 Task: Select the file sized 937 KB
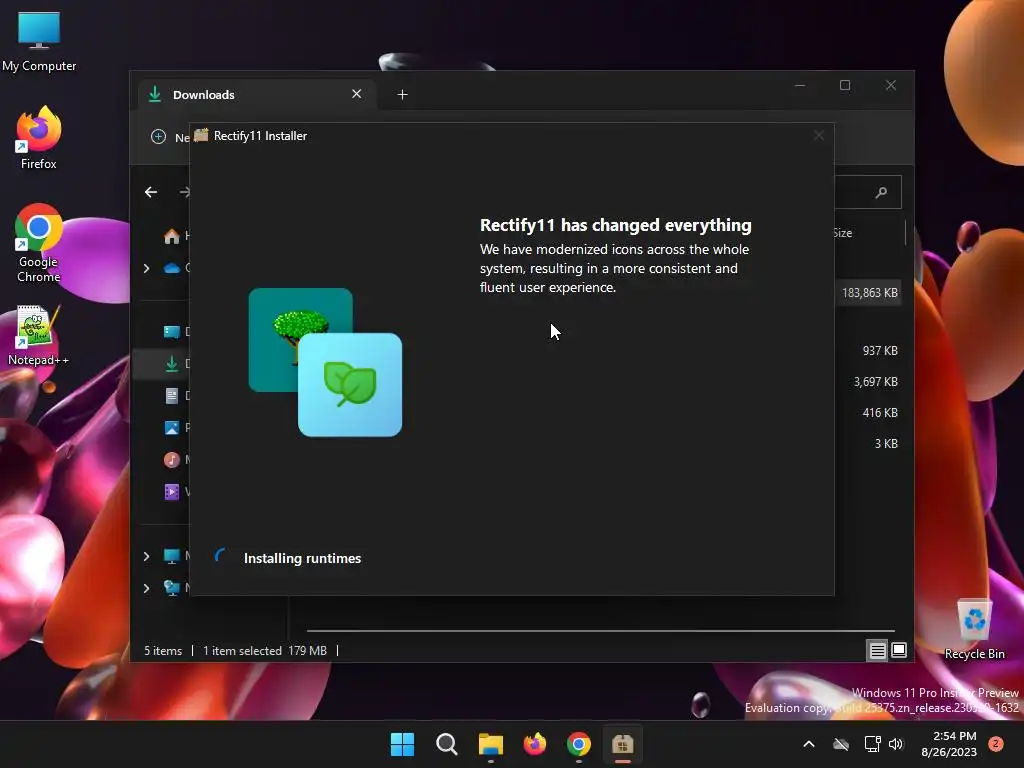tap(880, 351)
